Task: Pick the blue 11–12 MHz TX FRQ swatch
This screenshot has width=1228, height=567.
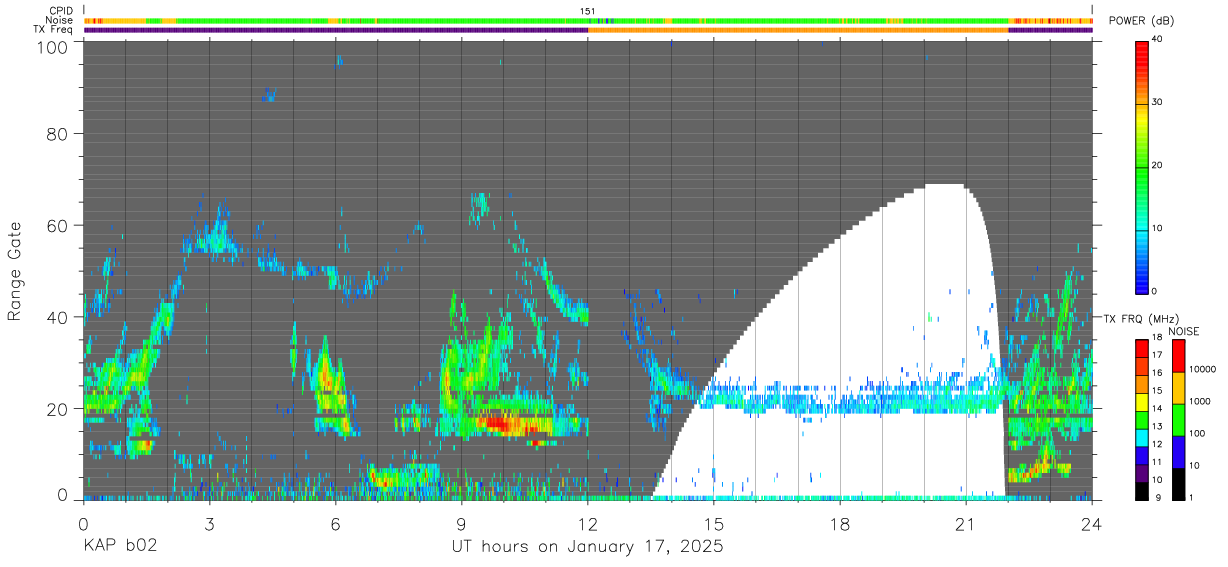Action: click(x=1142, y=457)
